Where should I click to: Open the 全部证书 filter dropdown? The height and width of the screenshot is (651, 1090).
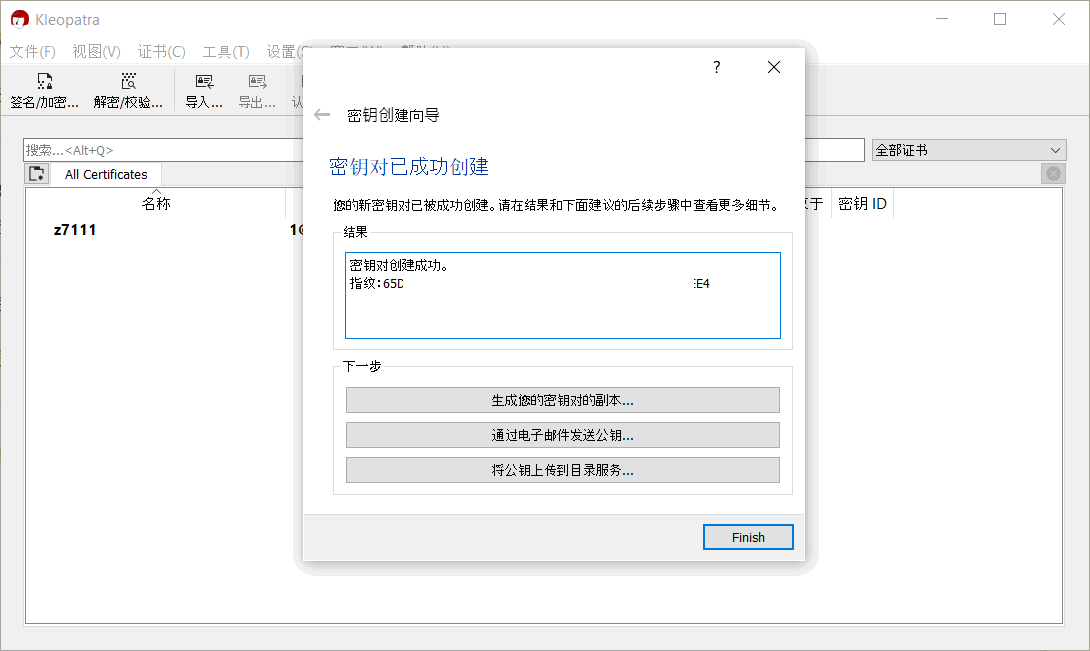pyautogui.click(x=969, y=150)
